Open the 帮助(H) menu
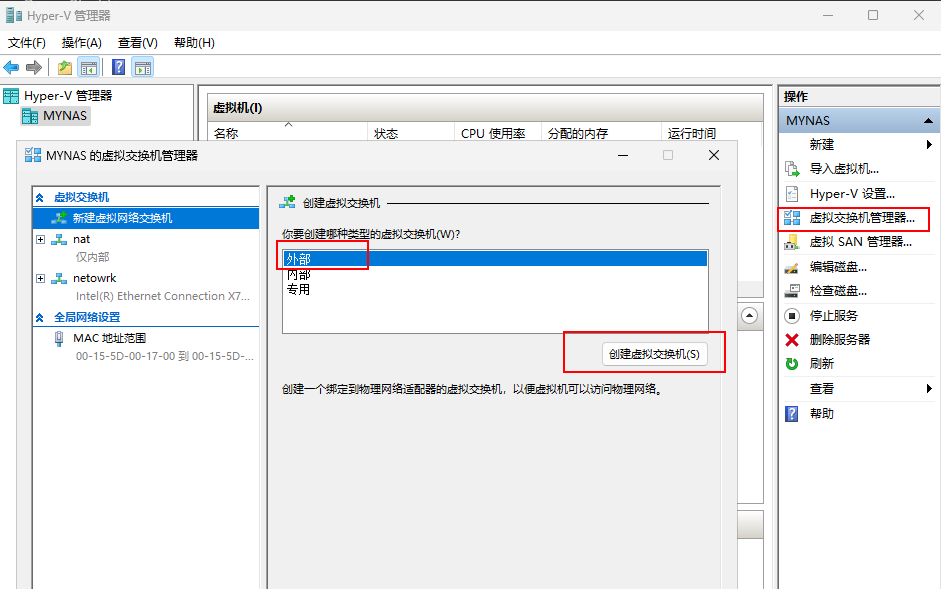The image size is (941, 589). pyautogui.click(x=194, y=43)
